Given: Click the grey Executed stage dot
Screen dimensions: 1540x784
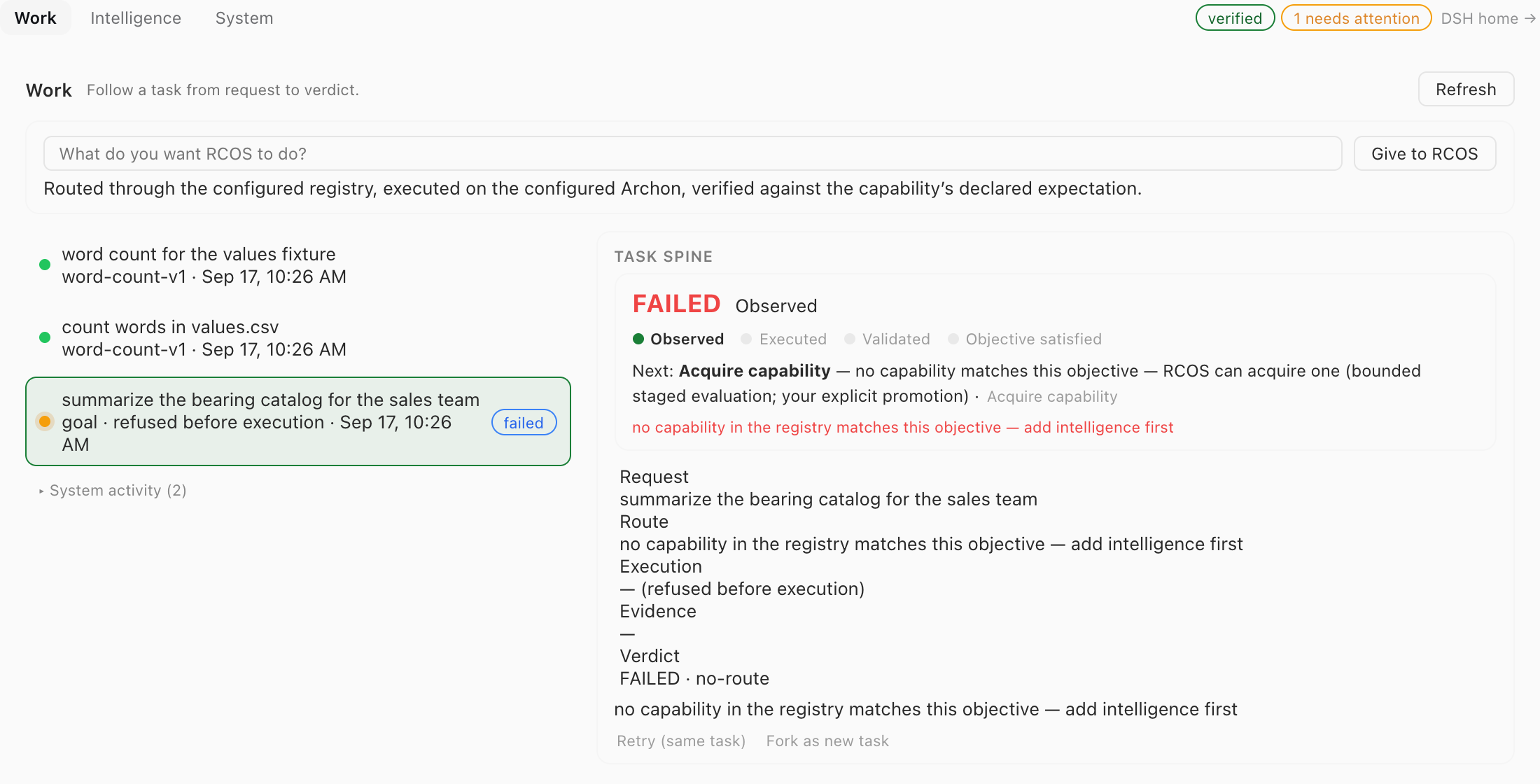Looking at the screenshot, I should pyautogui.click(x=746, y=339).
